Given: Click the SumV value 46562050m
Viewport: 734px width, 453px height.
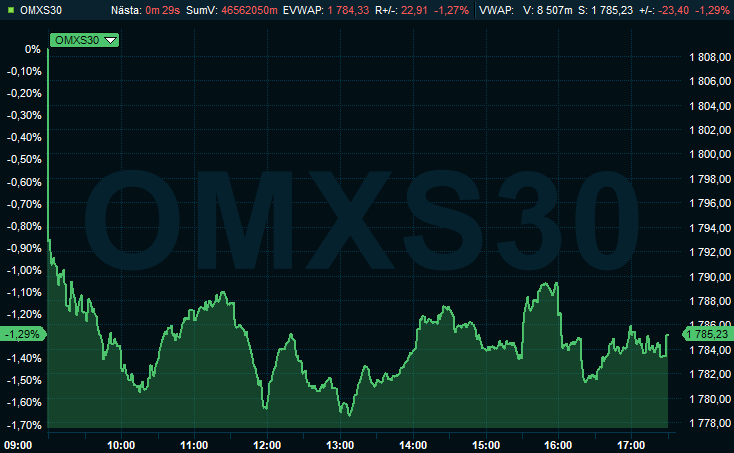Looking at the screenshot, I should [x=249, y=10].
